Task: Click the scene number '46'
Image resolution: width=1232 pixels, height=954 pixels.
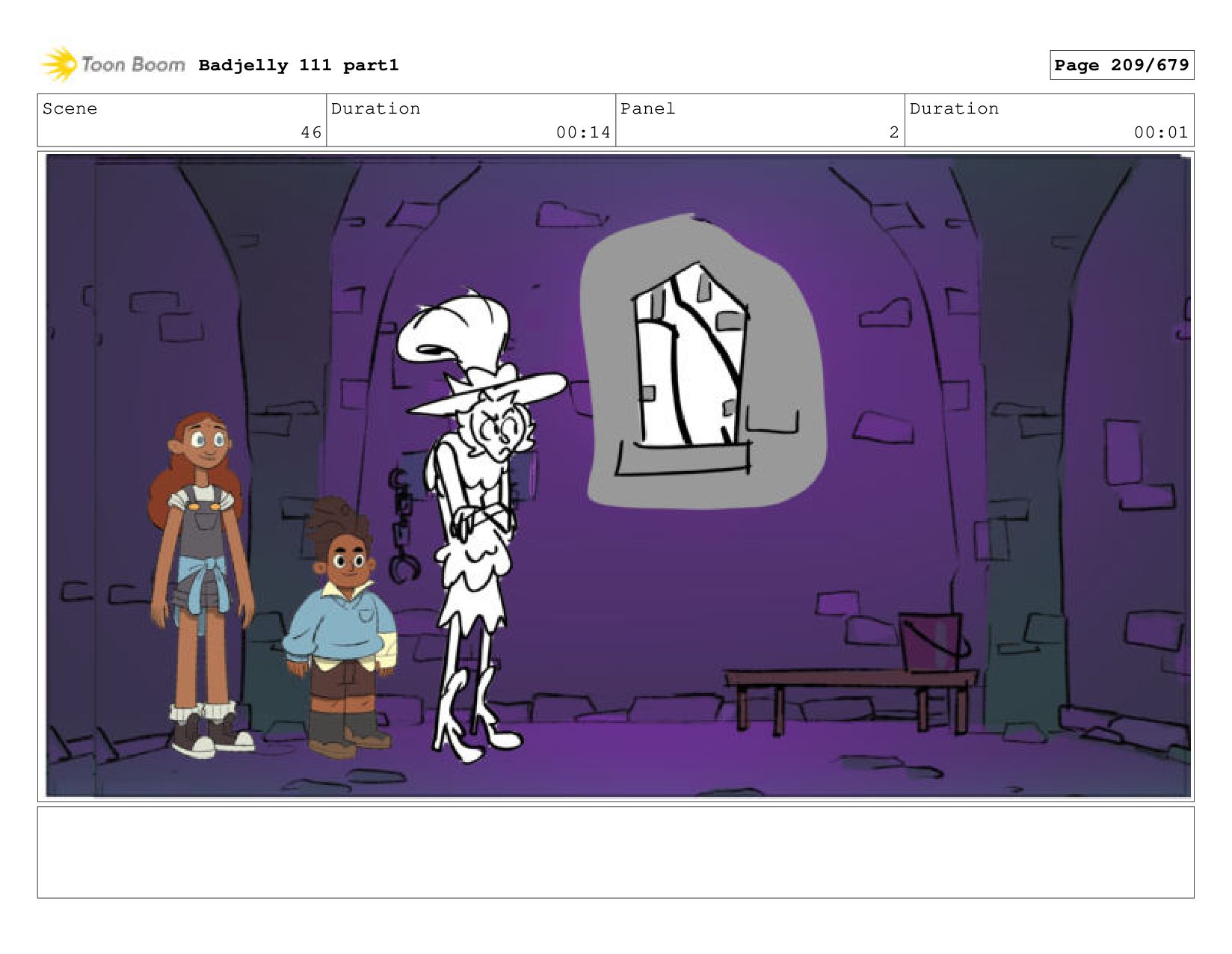Action: tap(311, 132)
